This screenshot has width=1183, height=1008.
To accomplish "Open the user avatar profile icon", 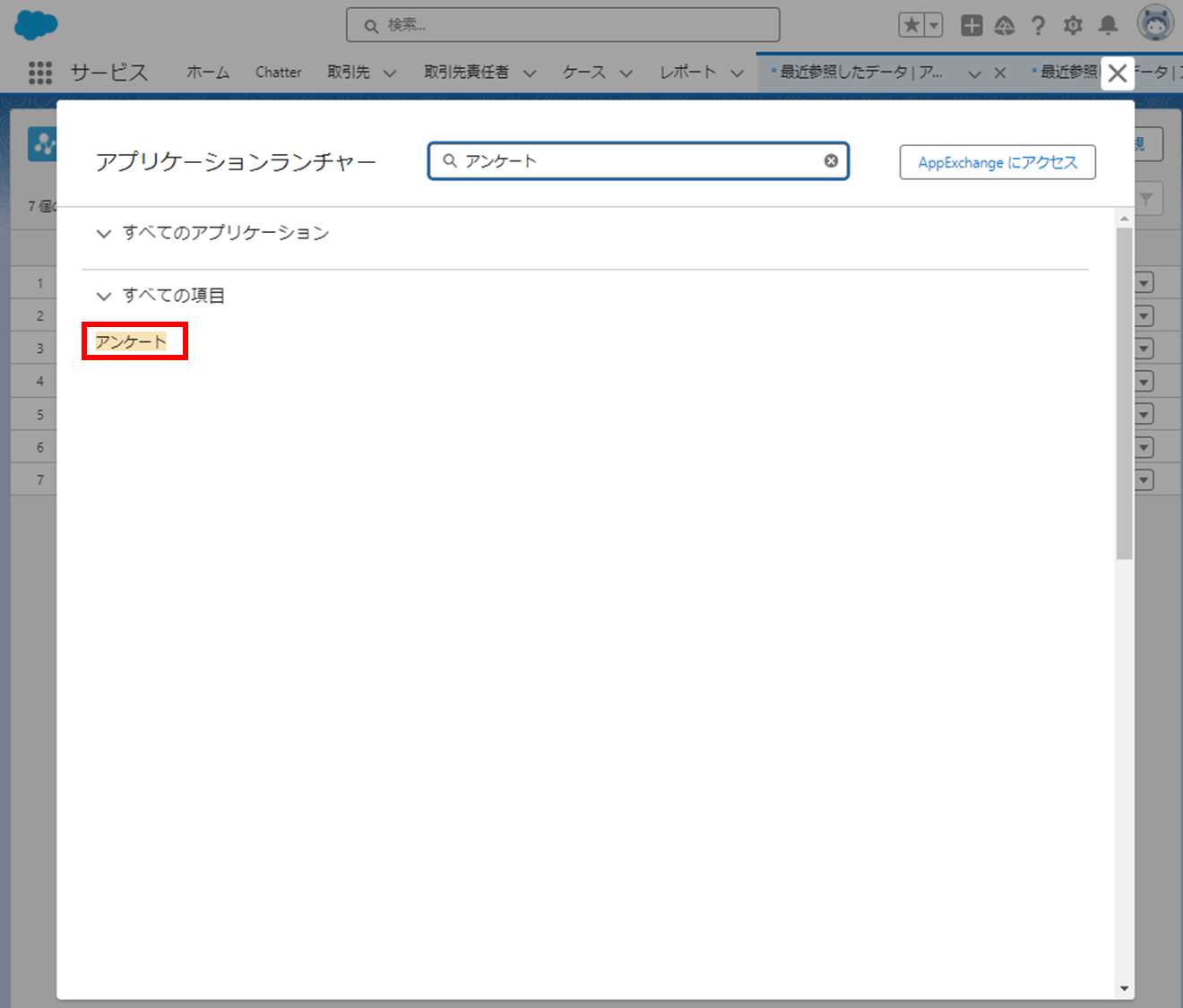I will tap(1155, 24).
